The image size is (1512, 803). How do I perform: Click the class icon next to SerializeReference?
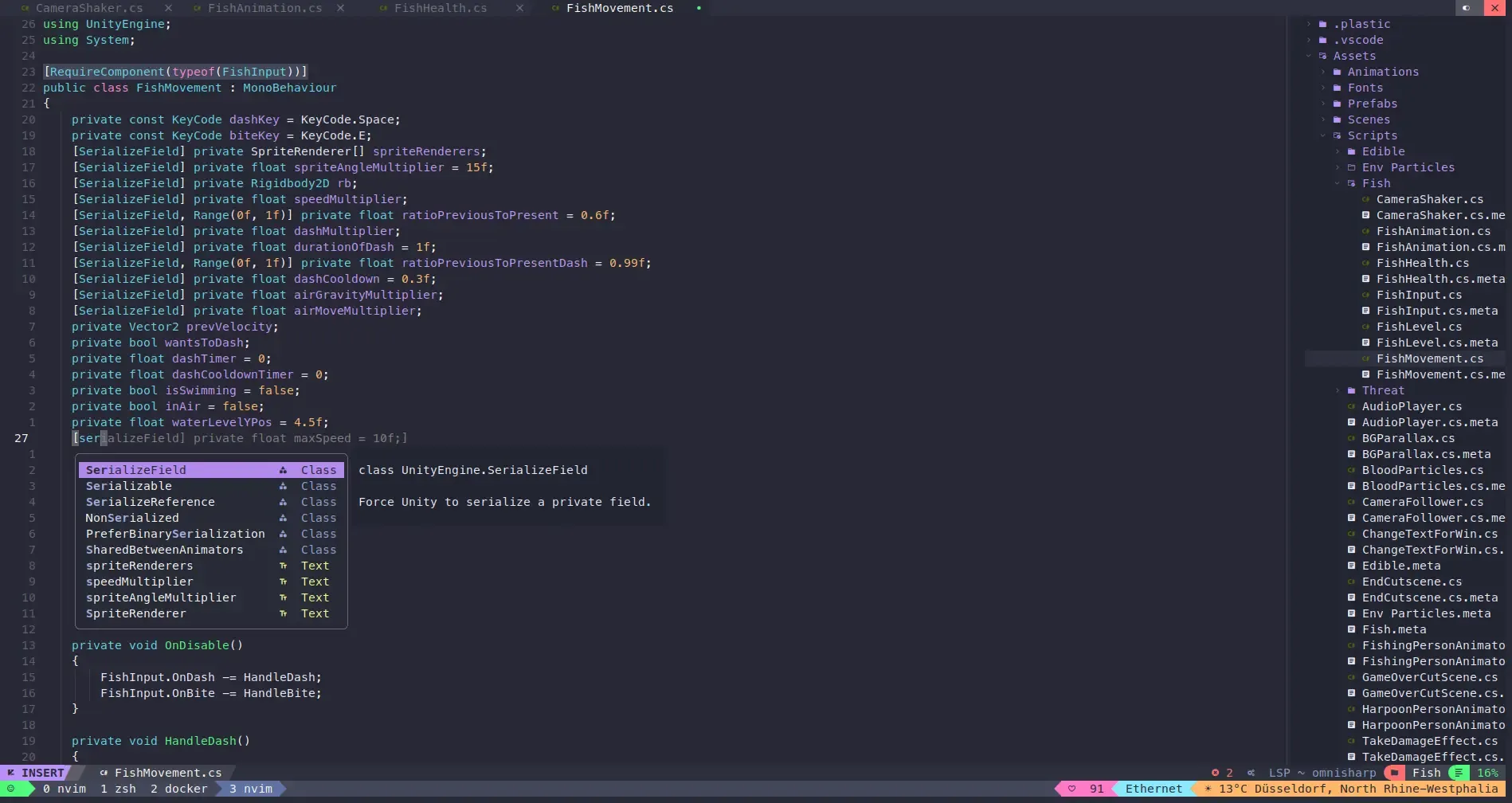[x=283, y=502]
